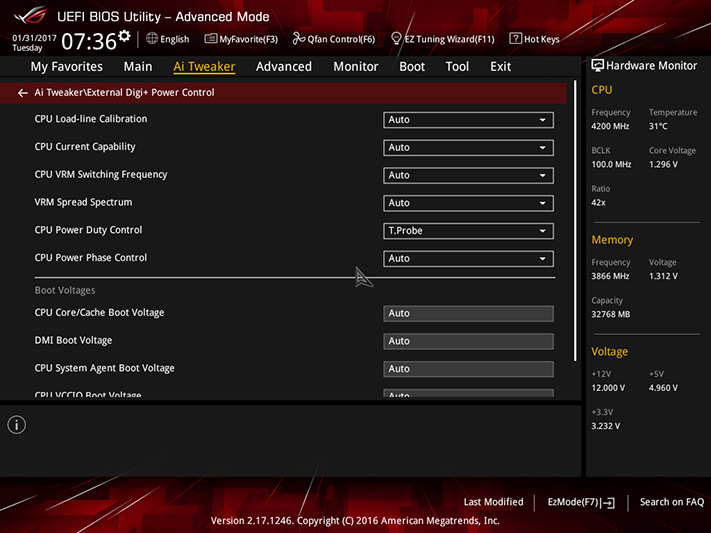The image size is (711, 533).
Task: Click the Hardware Monitor panel title
Action: (651, 66)
